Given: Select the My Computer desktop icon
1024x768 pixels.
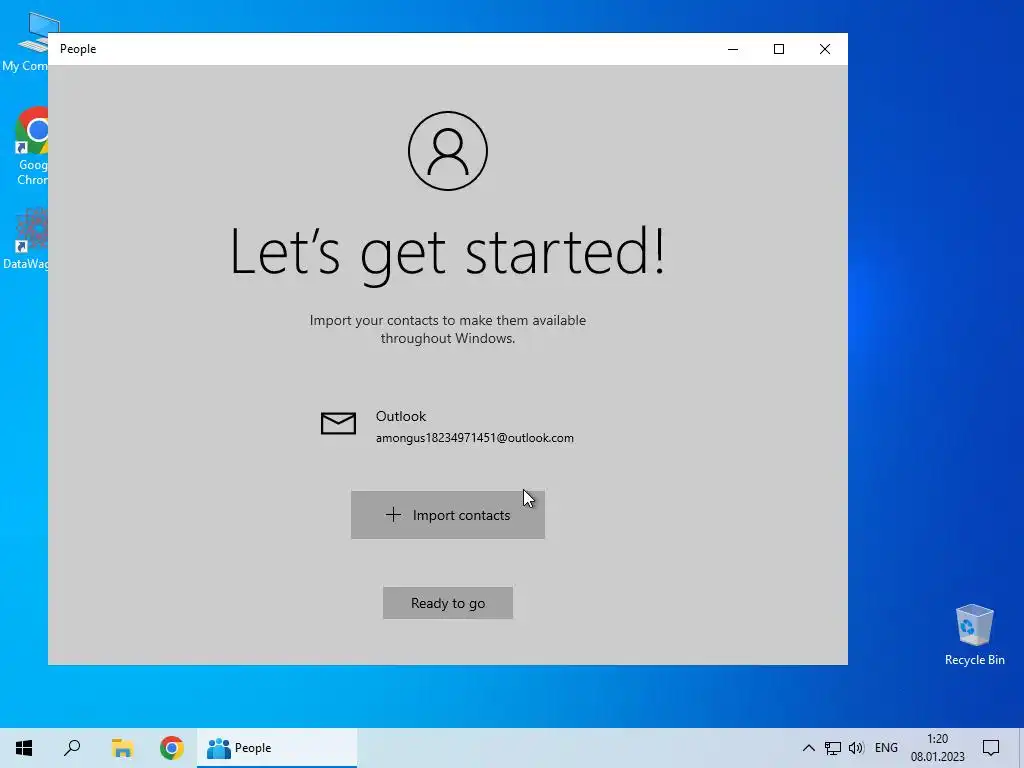Looking at the screenshot, I should coord(26,42).
